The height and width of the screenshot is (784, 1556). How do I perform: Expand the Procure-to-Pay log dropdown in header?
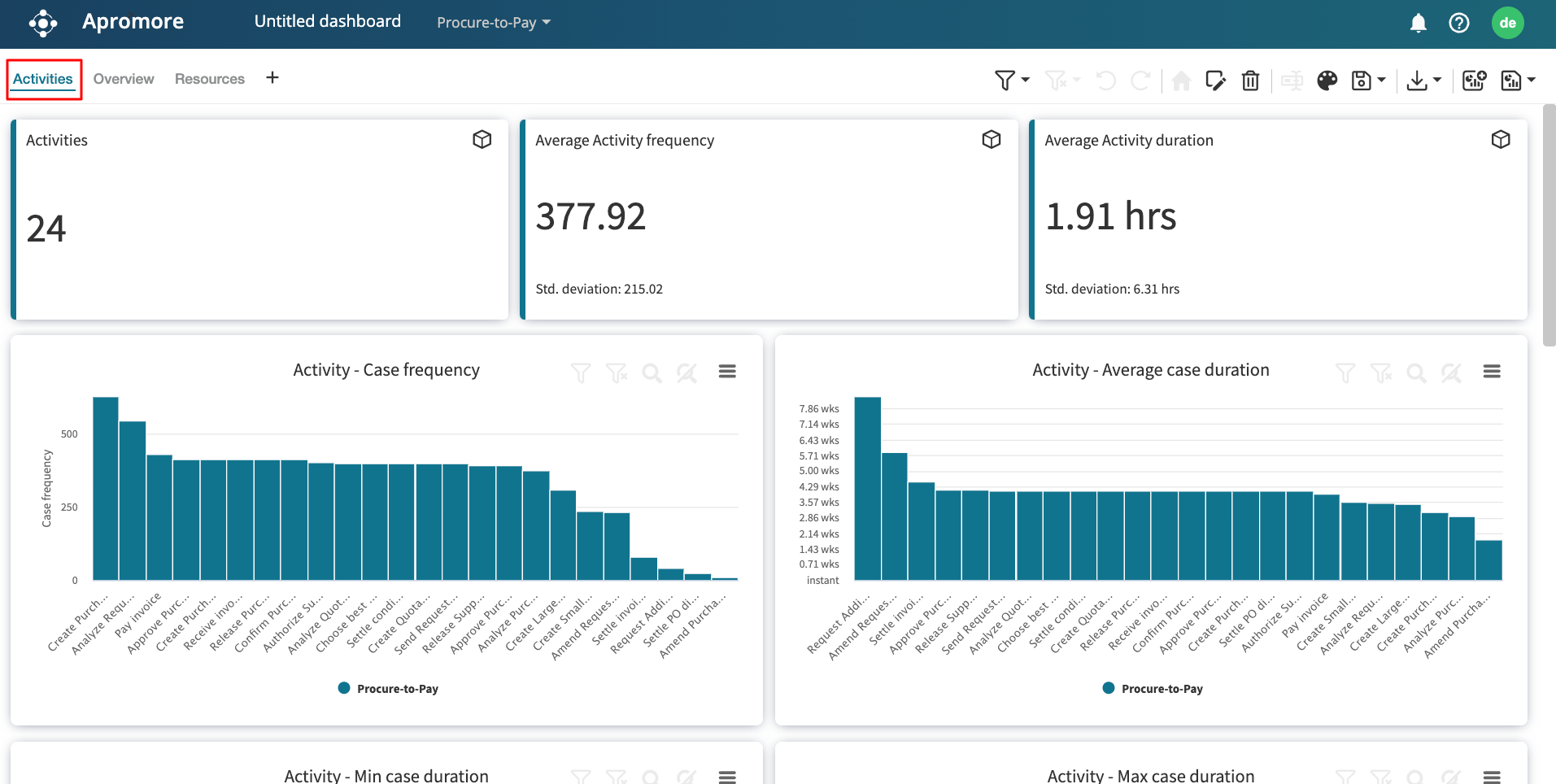pyautogui.click(x=494, y=23)
